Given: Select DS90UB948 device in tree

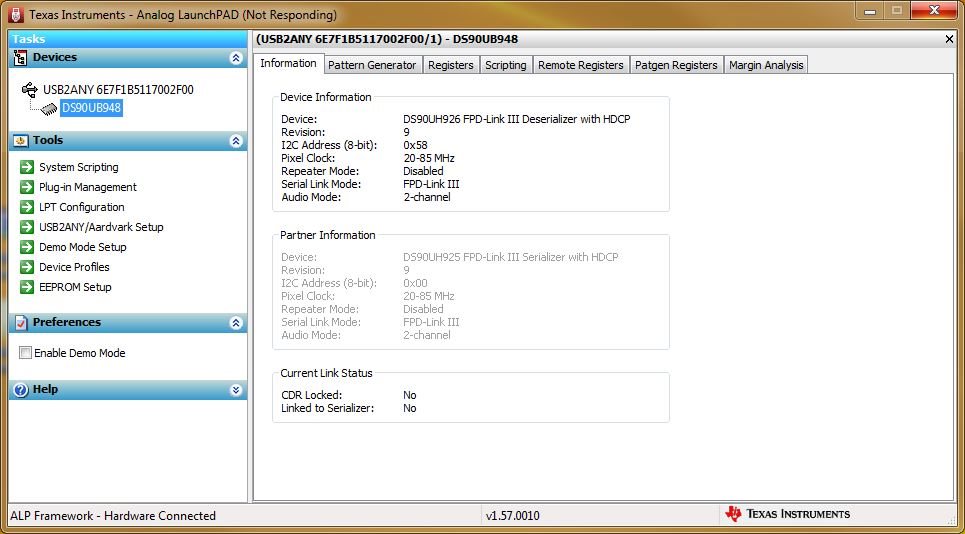Looking at the screenshot, I should click(92, 108).
